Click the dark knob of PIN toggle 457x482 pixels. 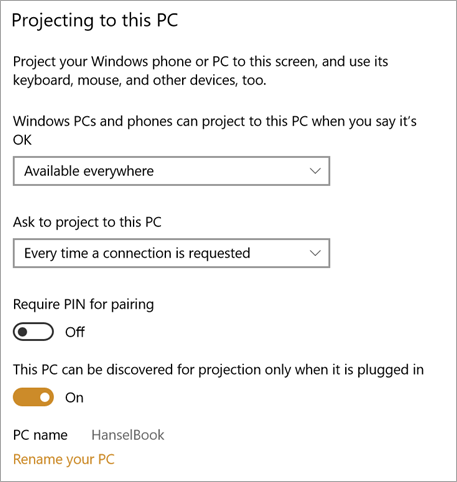coord(23,332)
